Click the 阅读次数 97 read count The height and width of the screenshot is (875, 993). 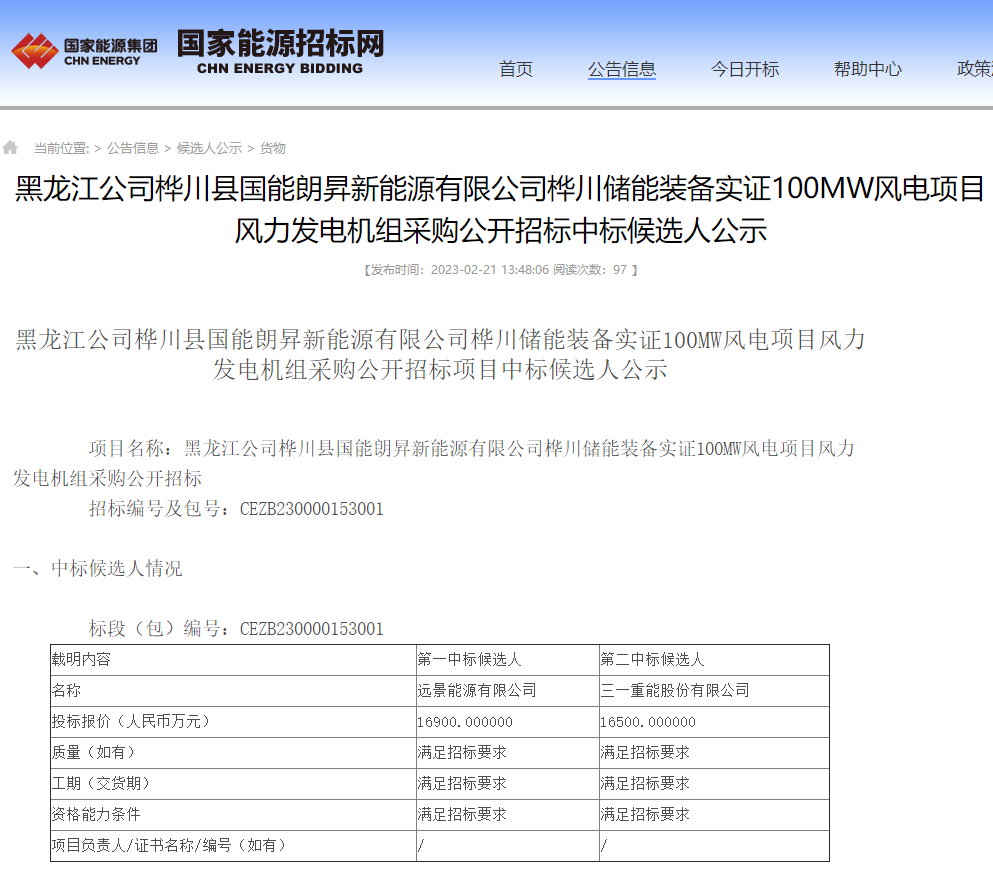click(590, 270)
